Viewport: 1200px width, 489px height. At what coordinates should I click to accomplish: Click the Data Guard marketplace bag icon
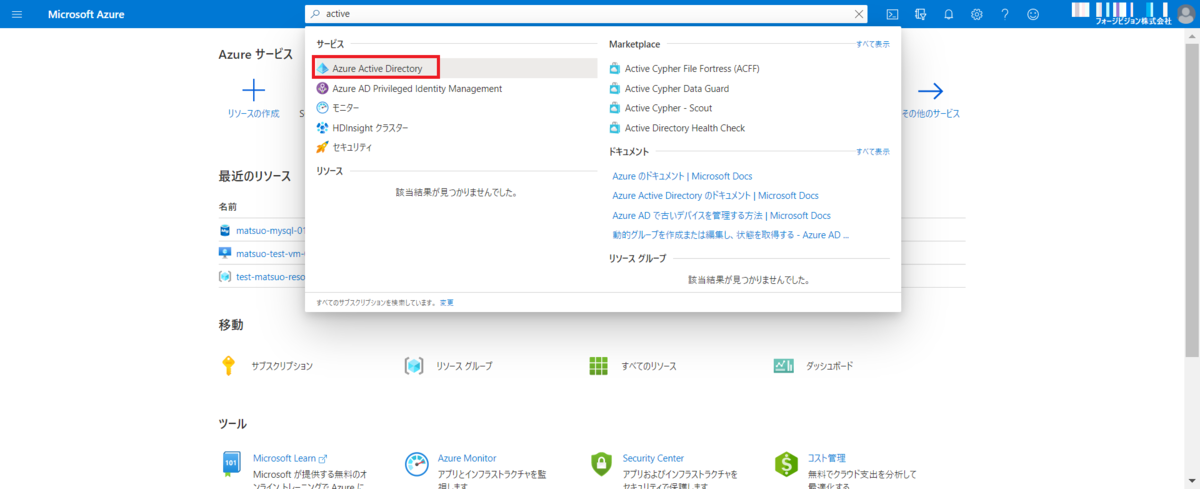(x=615, y=88)
